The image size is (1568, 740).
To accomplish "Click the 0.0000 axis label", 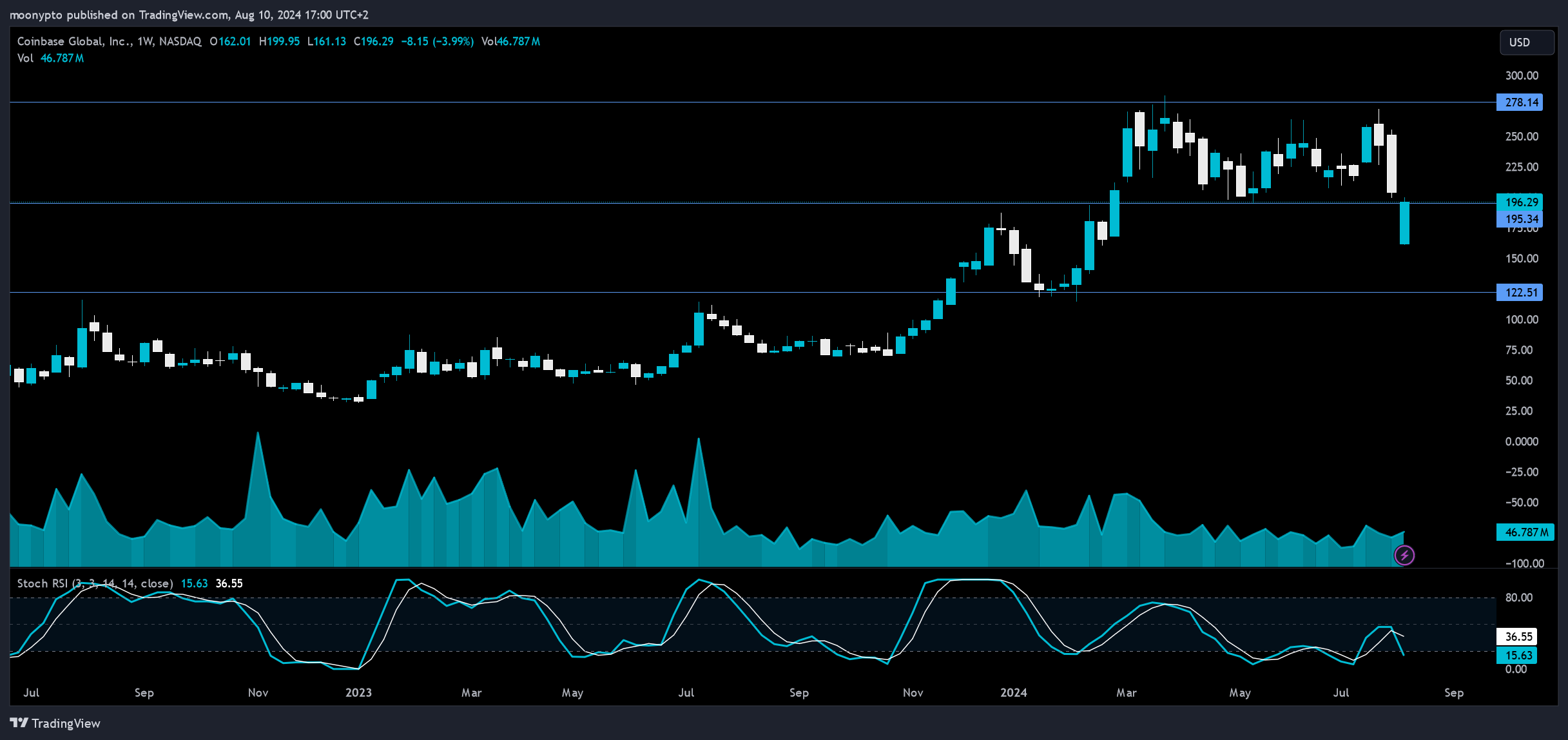I will (x=1522, y=442).
